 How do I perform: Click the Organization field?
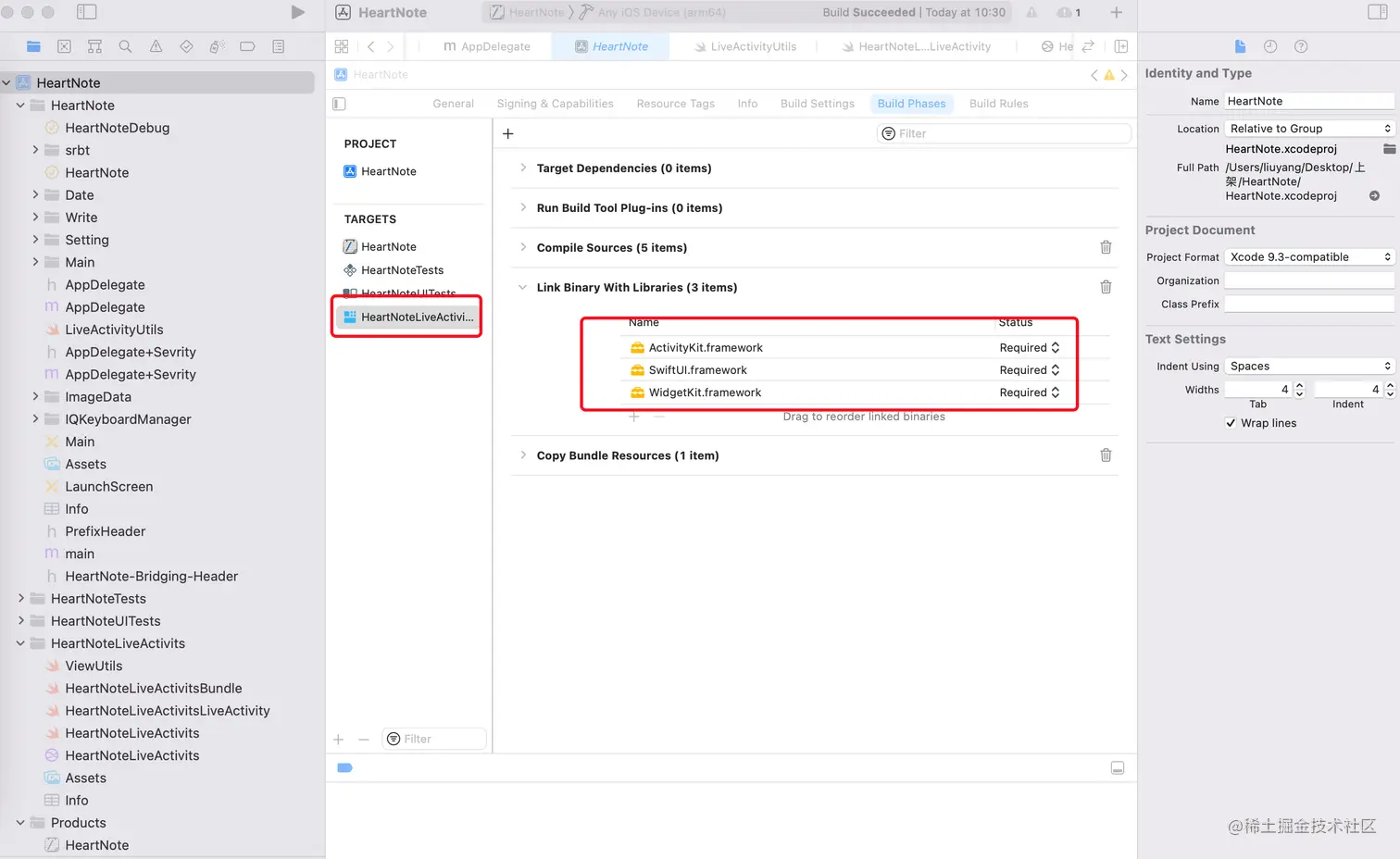[1309, 280]
